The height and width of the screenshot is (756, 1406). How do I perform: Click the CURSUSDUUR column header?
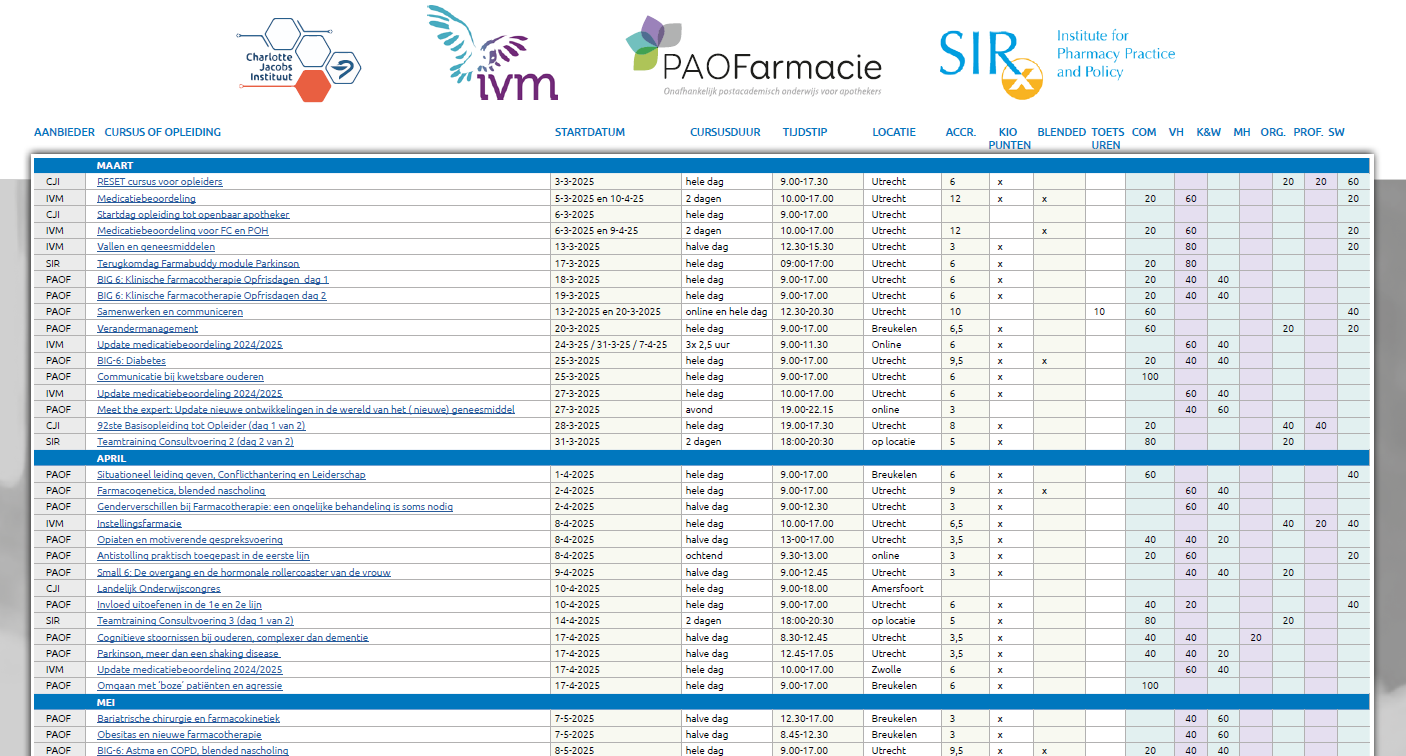(x=725, y=132)
